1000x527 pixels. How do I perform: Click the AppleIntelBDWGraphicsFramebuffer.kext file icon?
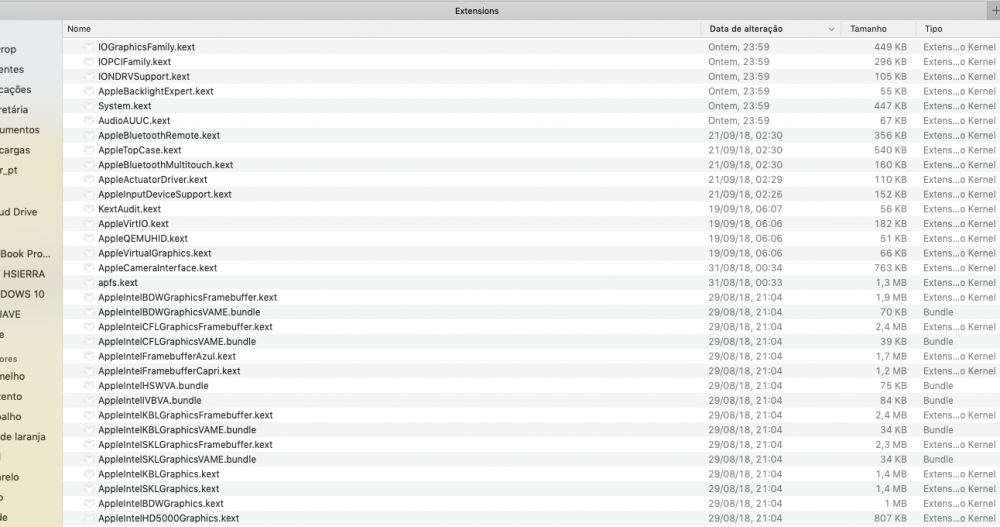point(89,297)
